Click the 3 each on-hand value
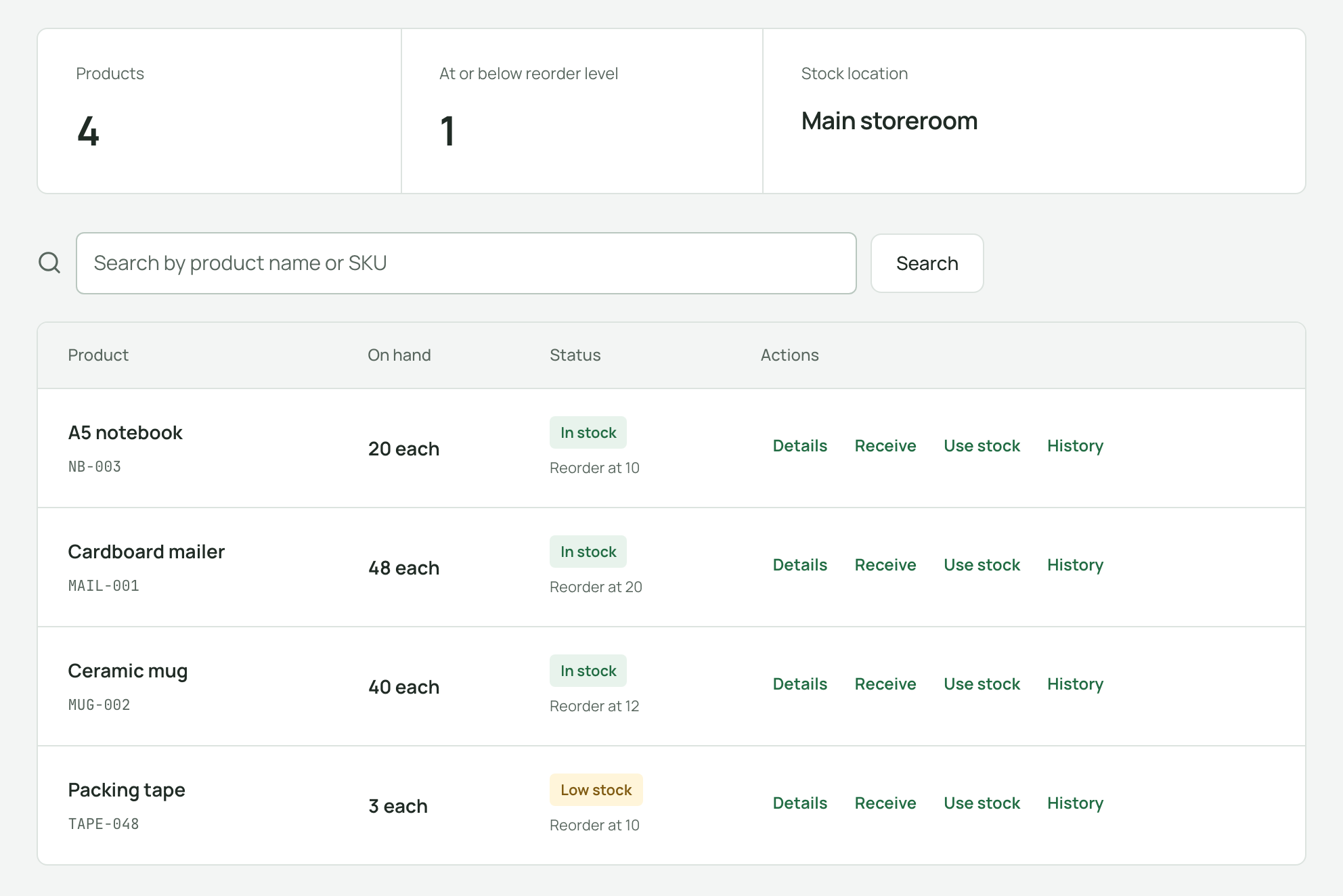Viewport: 1343px width, 896px height. tap(398, 806)
